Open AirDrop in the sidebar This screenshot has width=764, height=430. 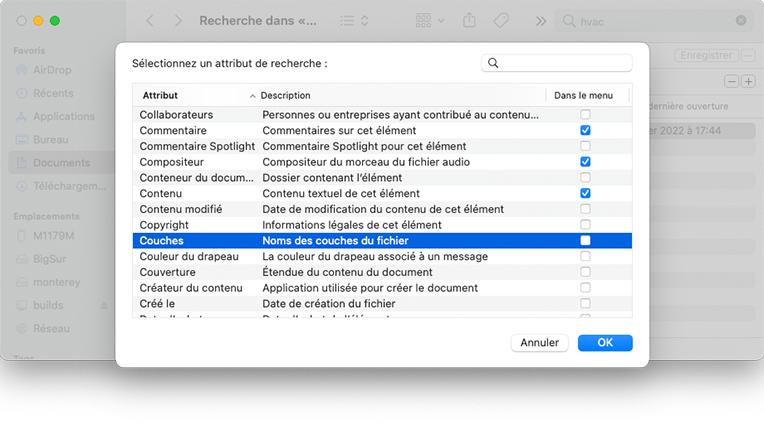pos(52,71)
